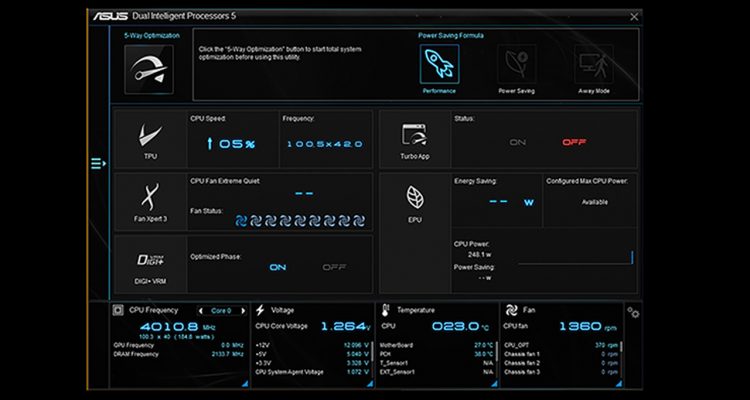
Task: Click the CPU temperature 023.0 reading
Action: (460, 326)
